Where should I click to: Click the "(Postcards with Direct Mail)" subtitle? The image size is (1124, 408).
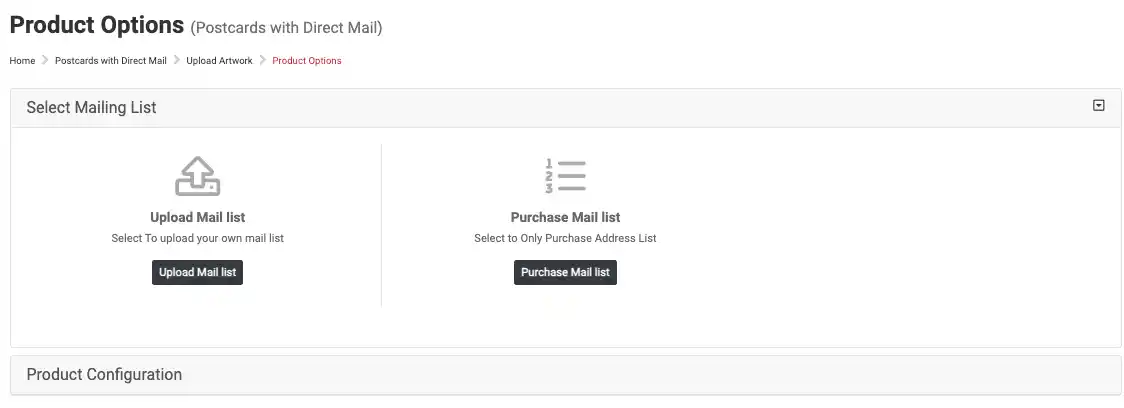pos(286,28)
